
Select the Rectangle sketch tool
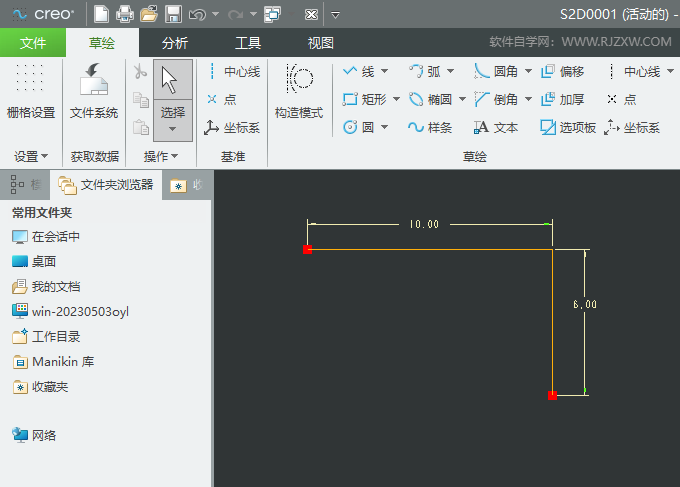(365, 99)
